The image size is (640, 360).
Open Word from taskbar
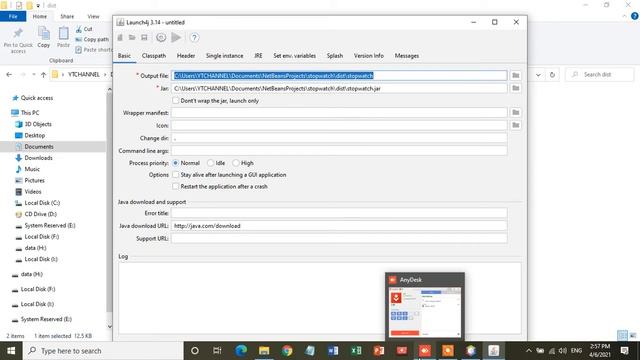tap(333, 351)
